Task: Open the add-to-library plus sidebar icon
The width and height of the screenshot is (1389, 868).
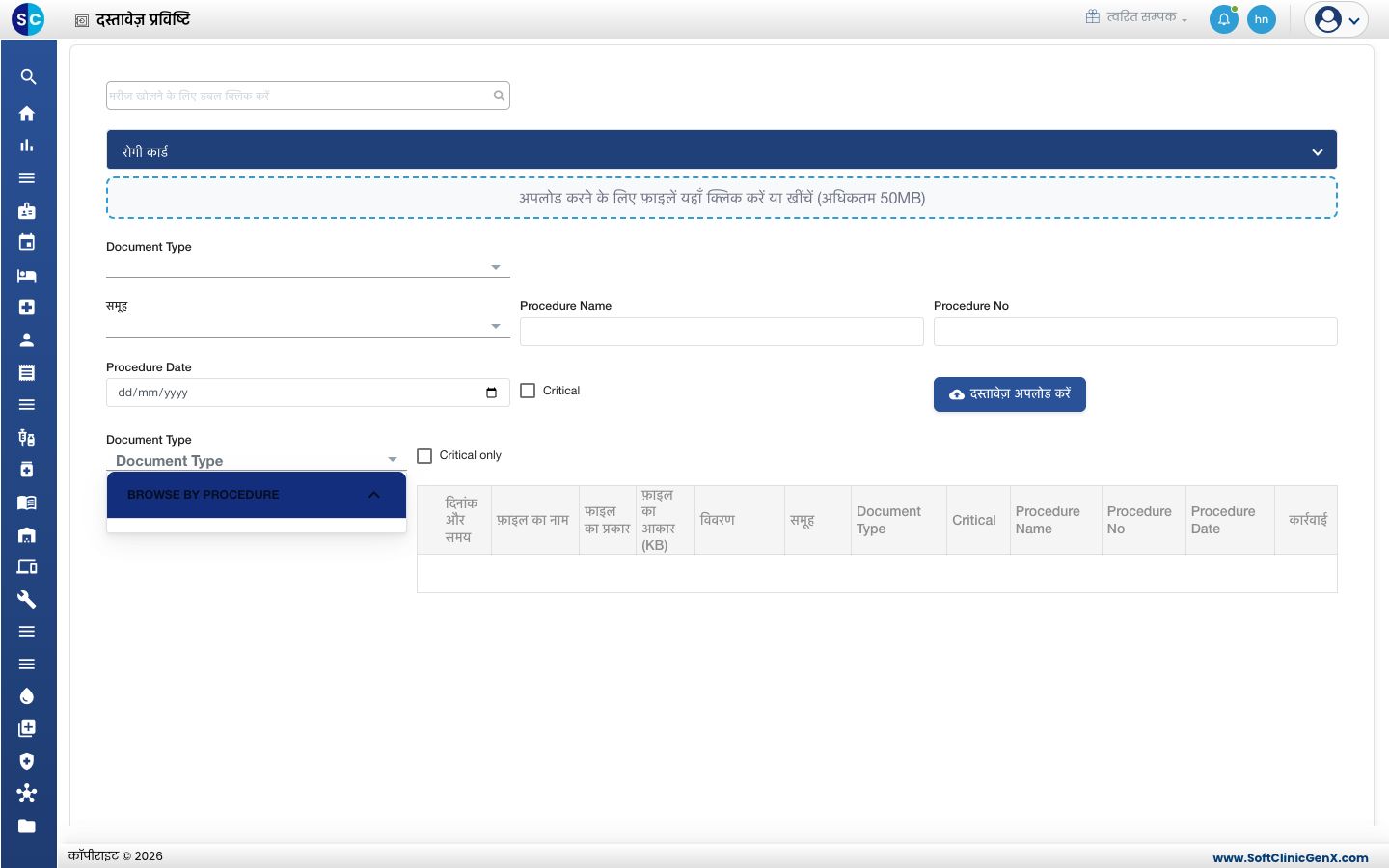Action: [27, 729]
